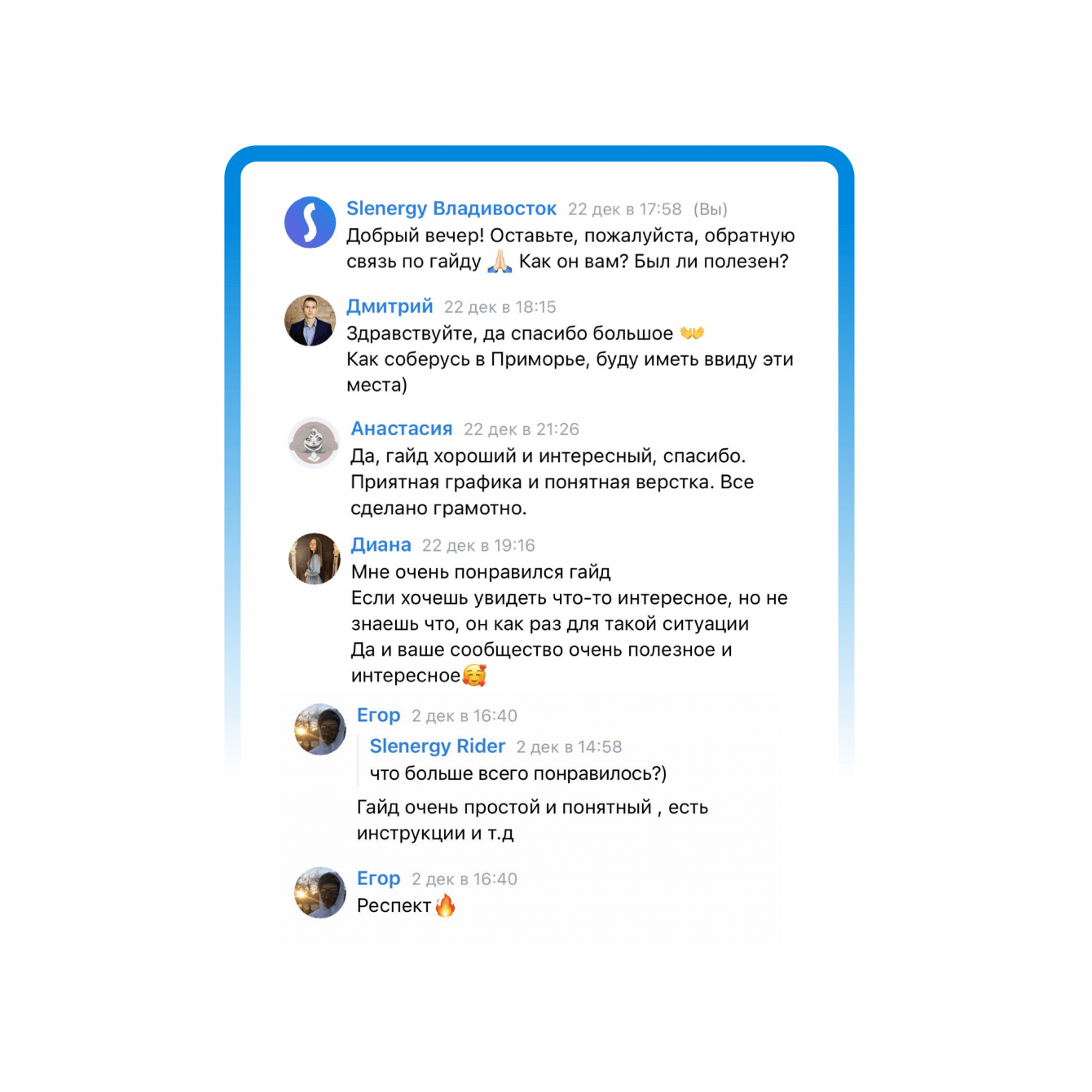Click the Slenergy Владивосток logo avatar
The height and width of the screenshot is (1092, 1092).
pyautogui.click(x=310, y=222)
